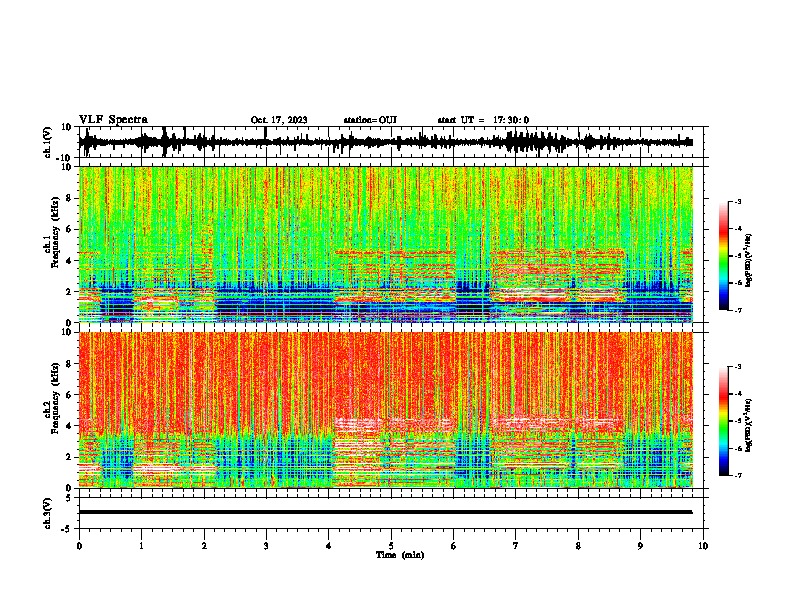Image resolution: width=792 pixels, height=612 pixels.
Task: Click the "station=OUI" header label
Action: pyautogui.click(x=370, y=120)
